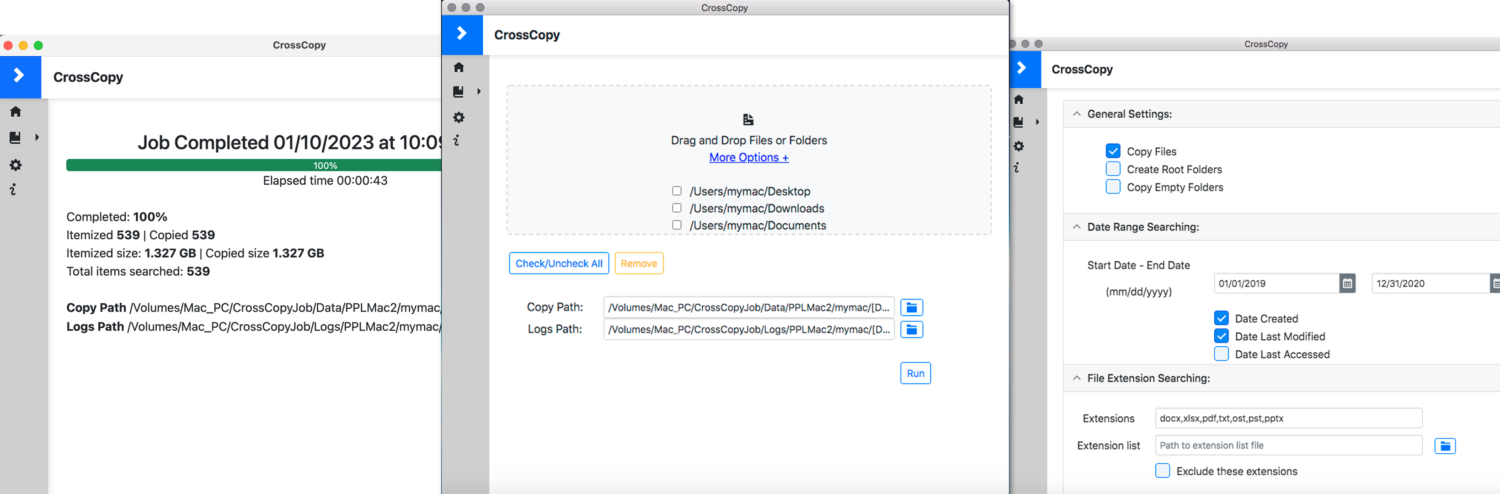Click info icon in right settings window sidebar

coord(1017,168)
